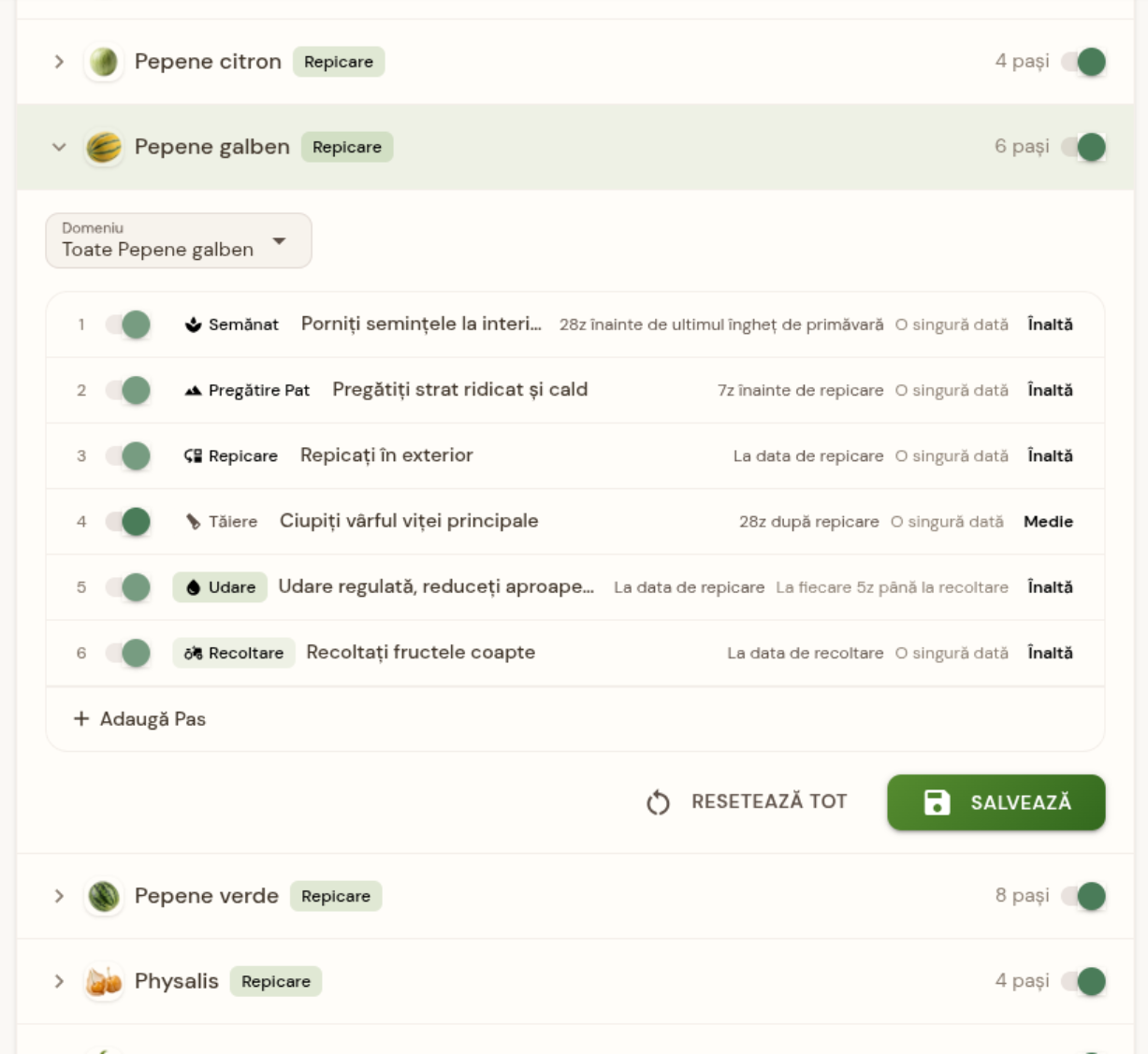Click 'La data de recoltare' timing
The width and height of the screenshot is (1148, 1054).
(x=806, y=653)
